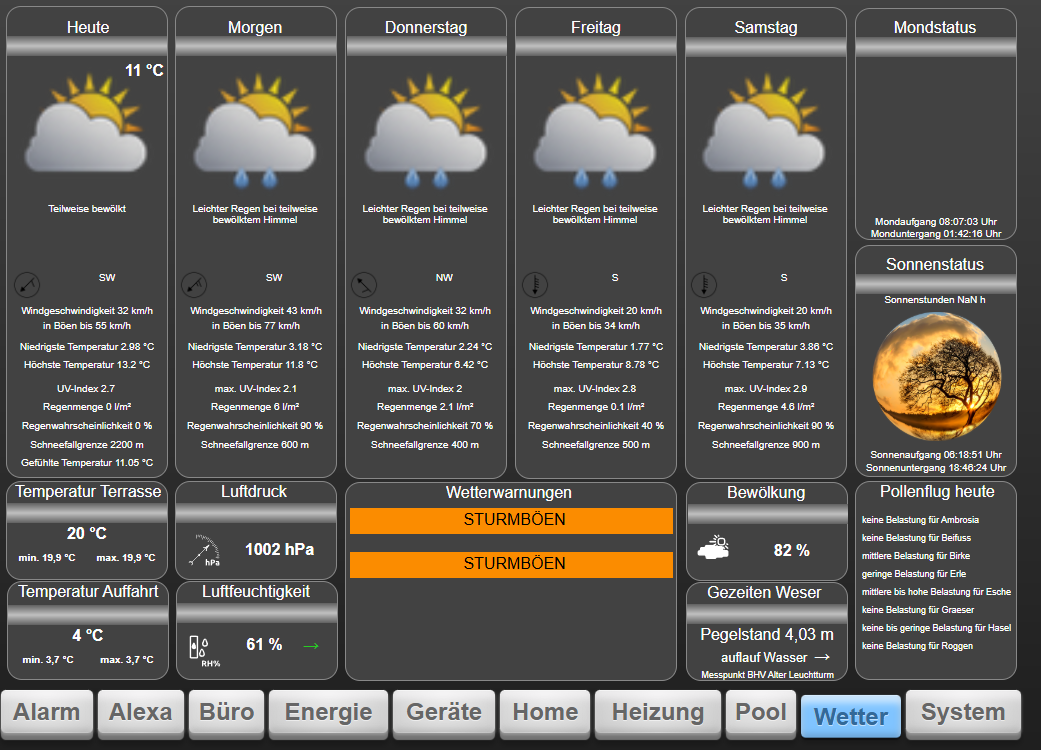Click the first STURMBÖEN warning banner

(511, 520)
